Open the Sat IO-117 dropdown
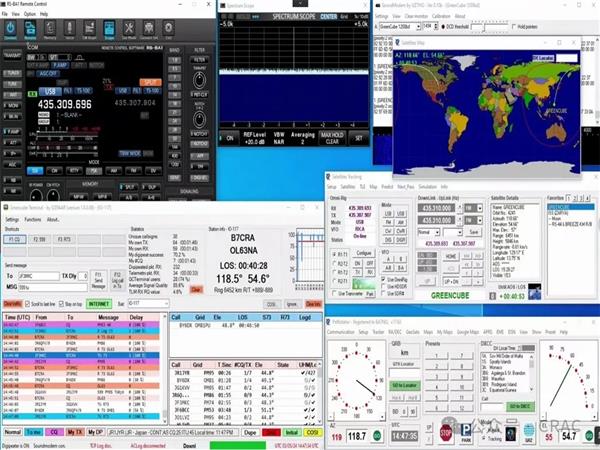The height and width of the screenshot is (450, 600). (148, 302)
